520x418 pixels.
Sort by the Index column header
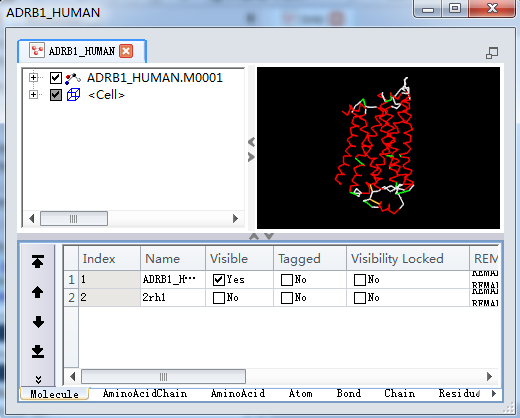(x=109, y=259)
